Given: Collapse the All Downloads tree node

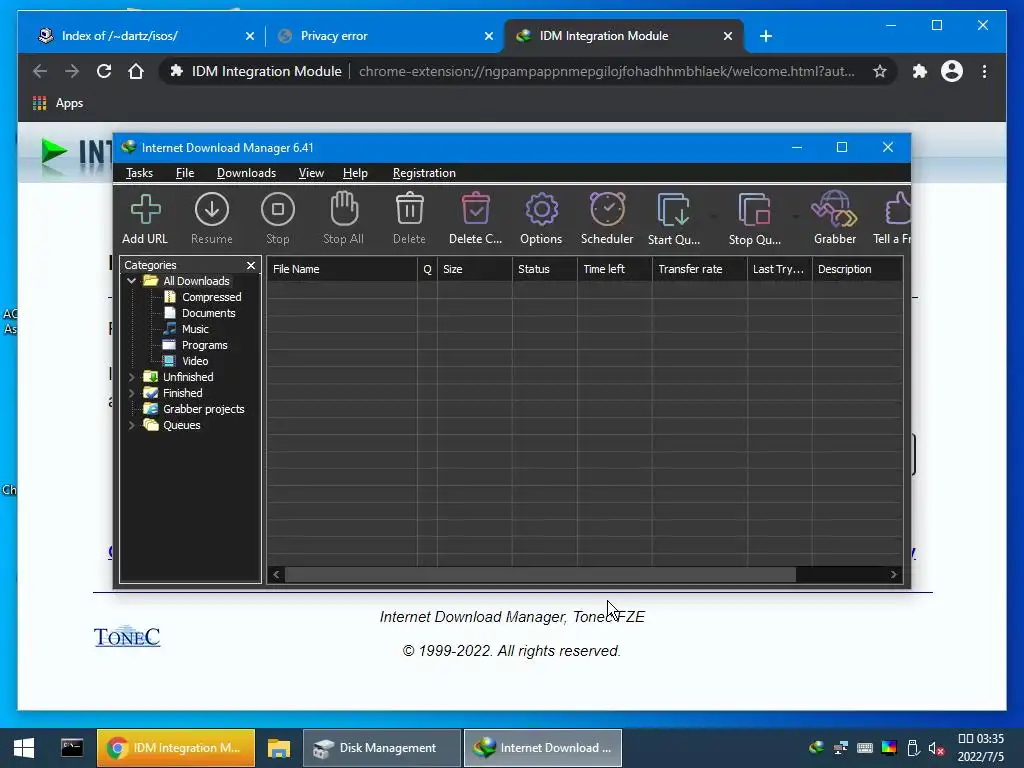Looking at the screenshot, I should coord(132,281).
